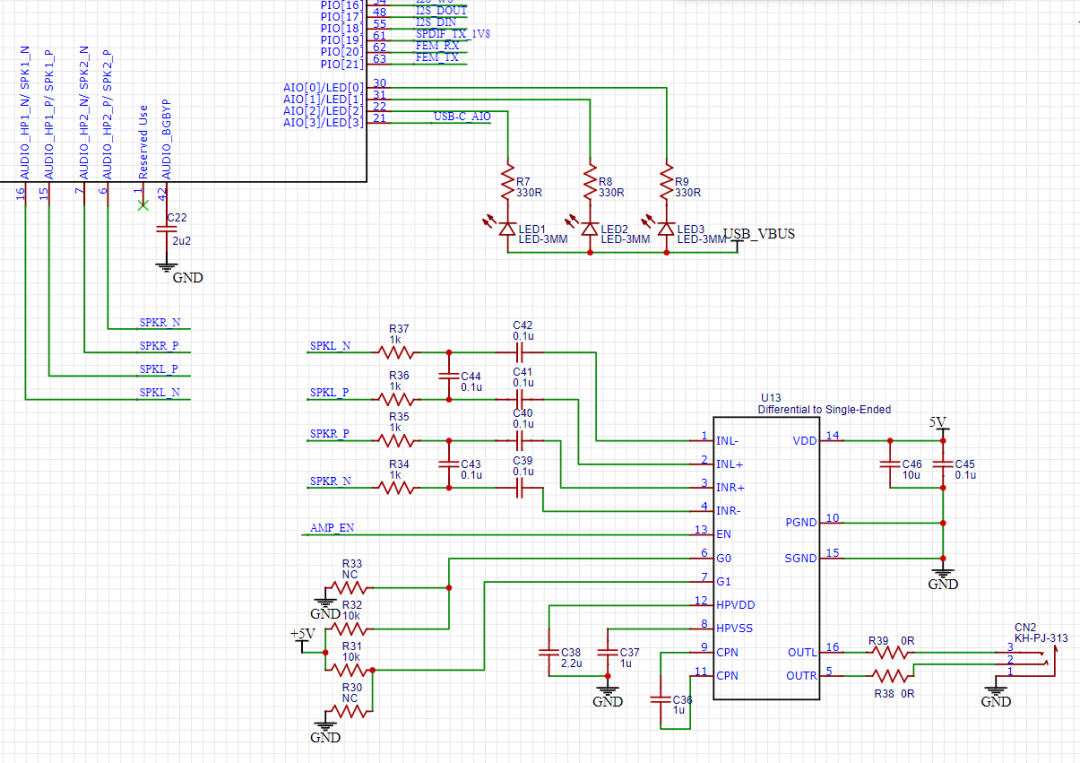Viewport: 1080px width, 763px height.
Task: Click the green no-connect X marker
Action: (143, 205)
